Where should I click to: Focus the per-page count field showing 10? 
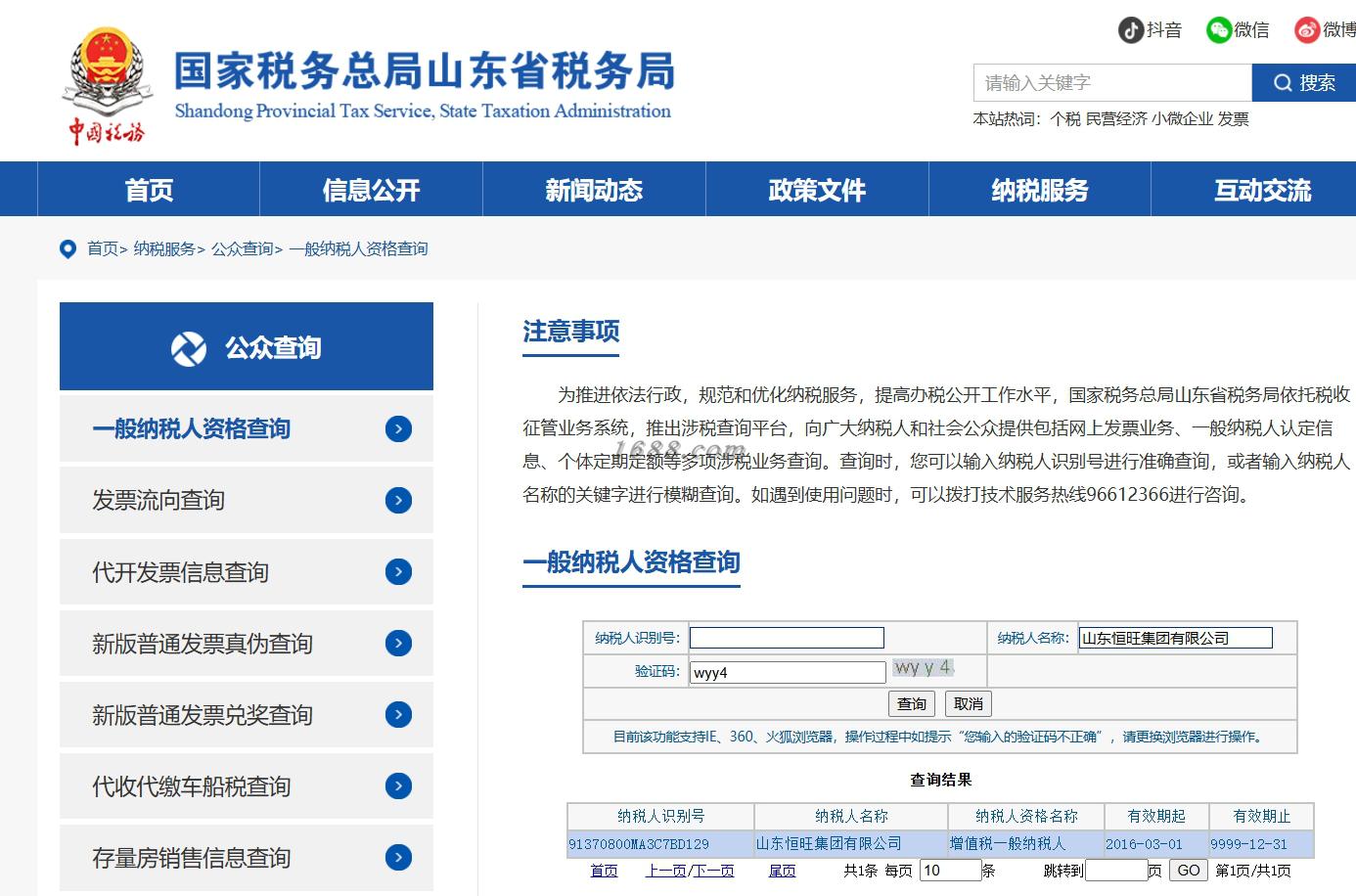click(950, 870)
